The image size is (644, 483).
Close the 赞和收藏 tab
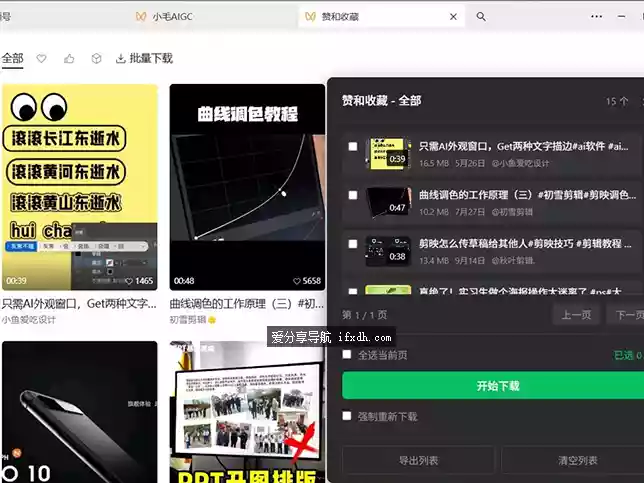(x=453, y=17)
